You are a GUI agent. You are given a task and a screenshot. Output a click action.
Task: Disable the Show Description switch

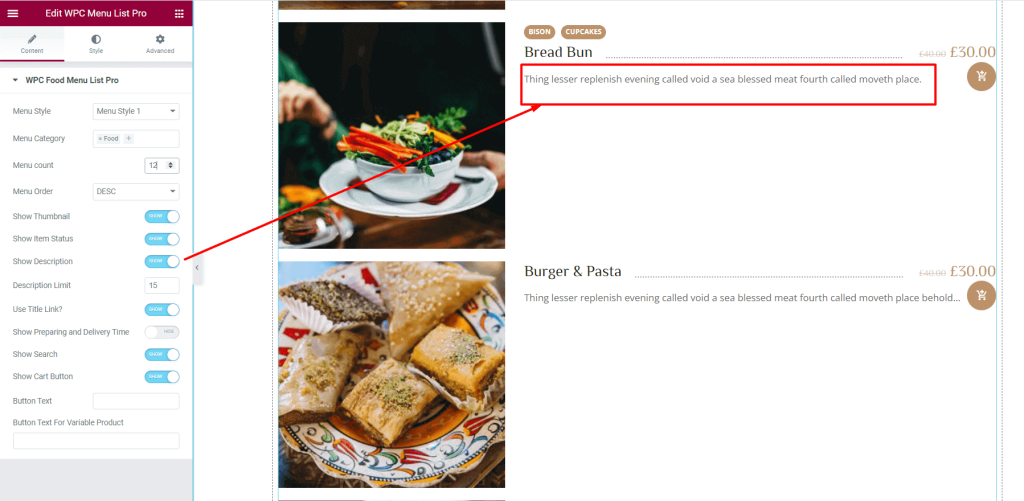click(x=162, y=261)
